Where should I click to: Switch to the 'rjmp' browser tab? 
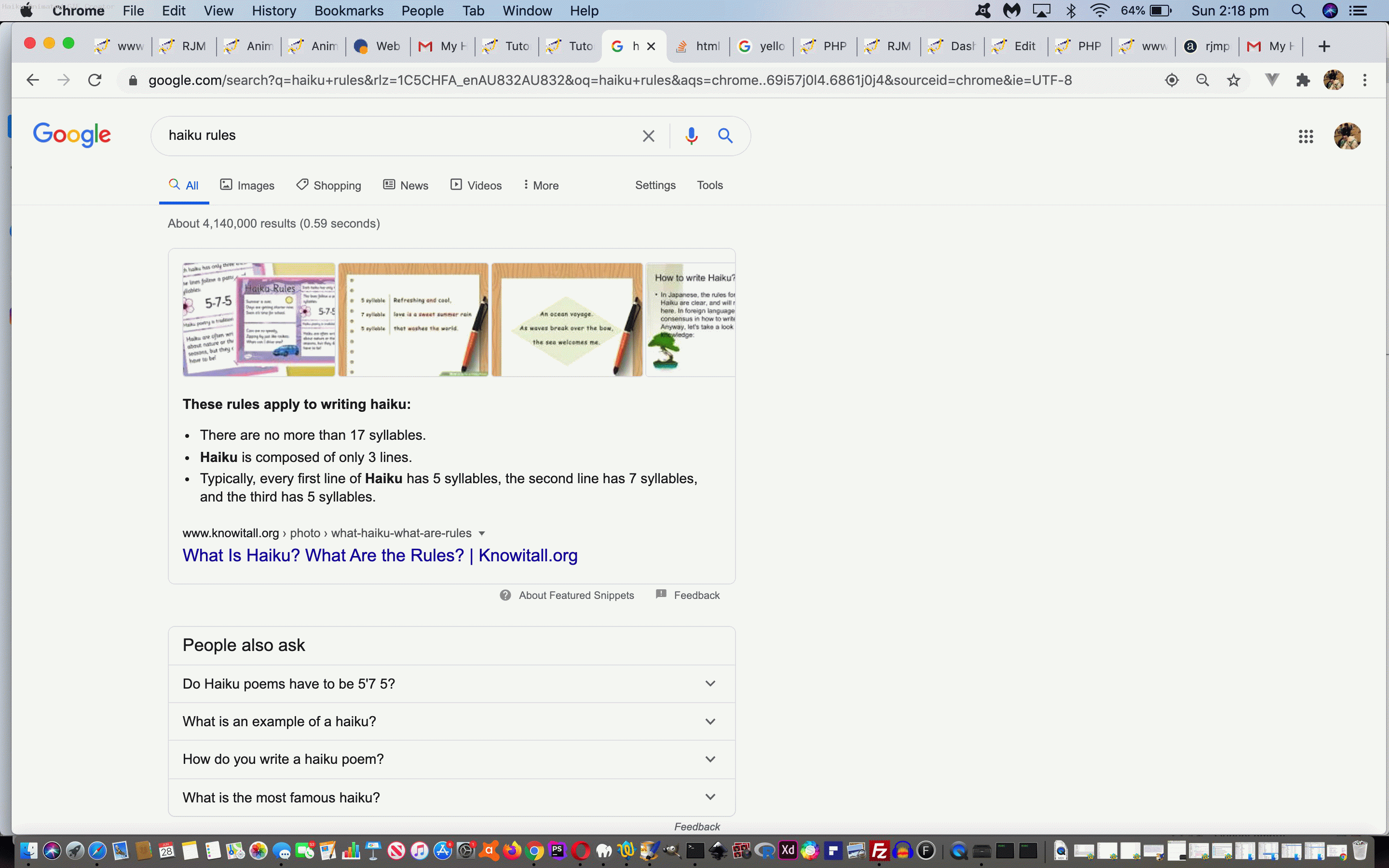(x=1208, y=46)
